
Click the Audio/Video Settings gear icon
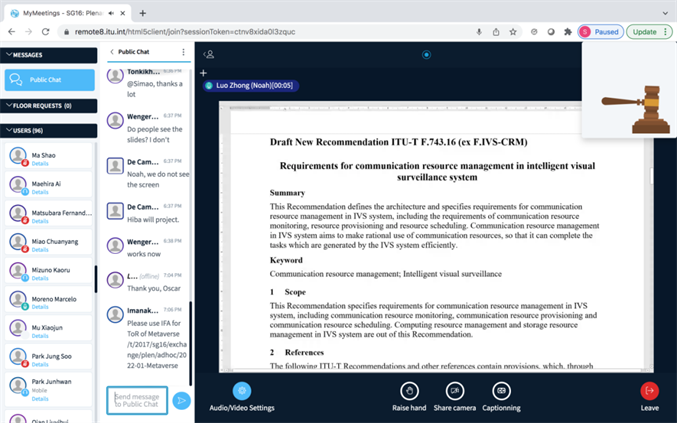tap(242, 391)
